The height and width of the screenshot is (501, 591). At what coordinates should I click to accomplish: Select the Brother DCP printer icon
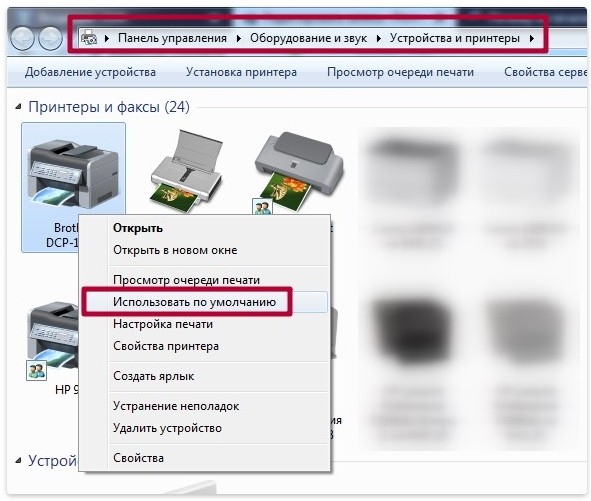pyautogui.click(x=73, y=173)
